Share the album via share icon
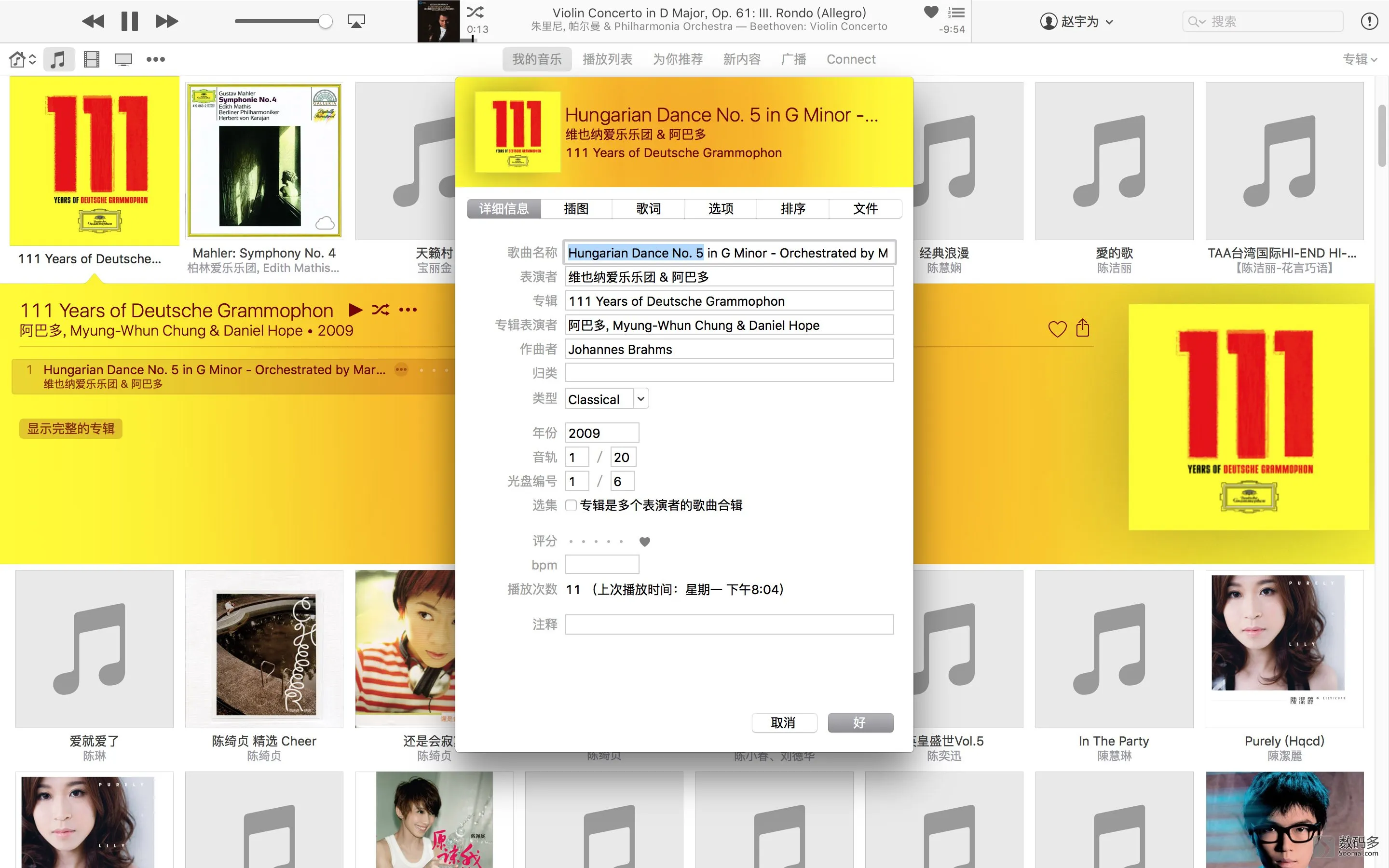Image resolution: width=1389 pixels, height=868 pixels. pos(1082,328)
